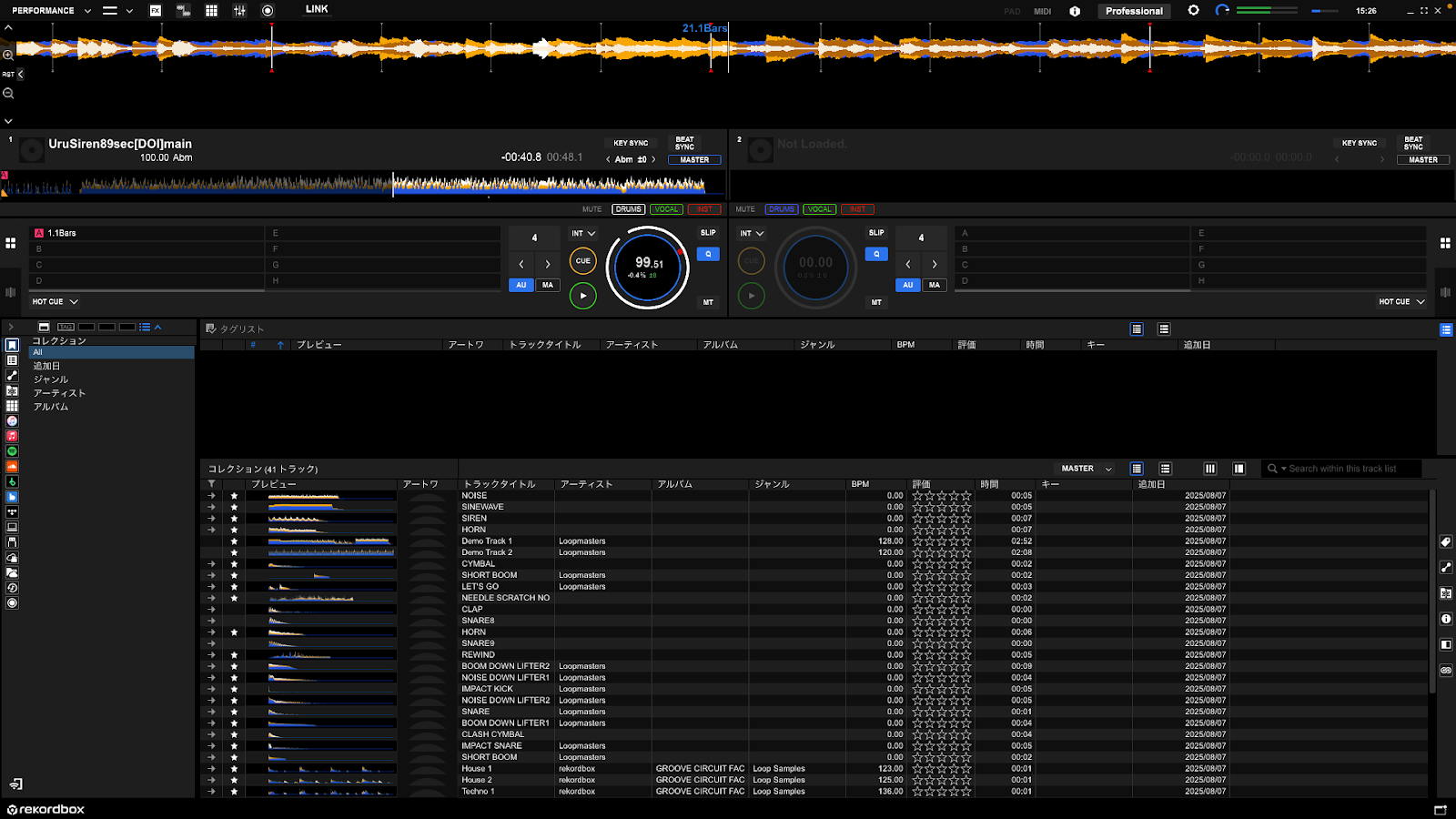Select 追加日 in the collection tree
Image resolution: width=1456 pixels, height=819 pixels.
click(46, 366)
